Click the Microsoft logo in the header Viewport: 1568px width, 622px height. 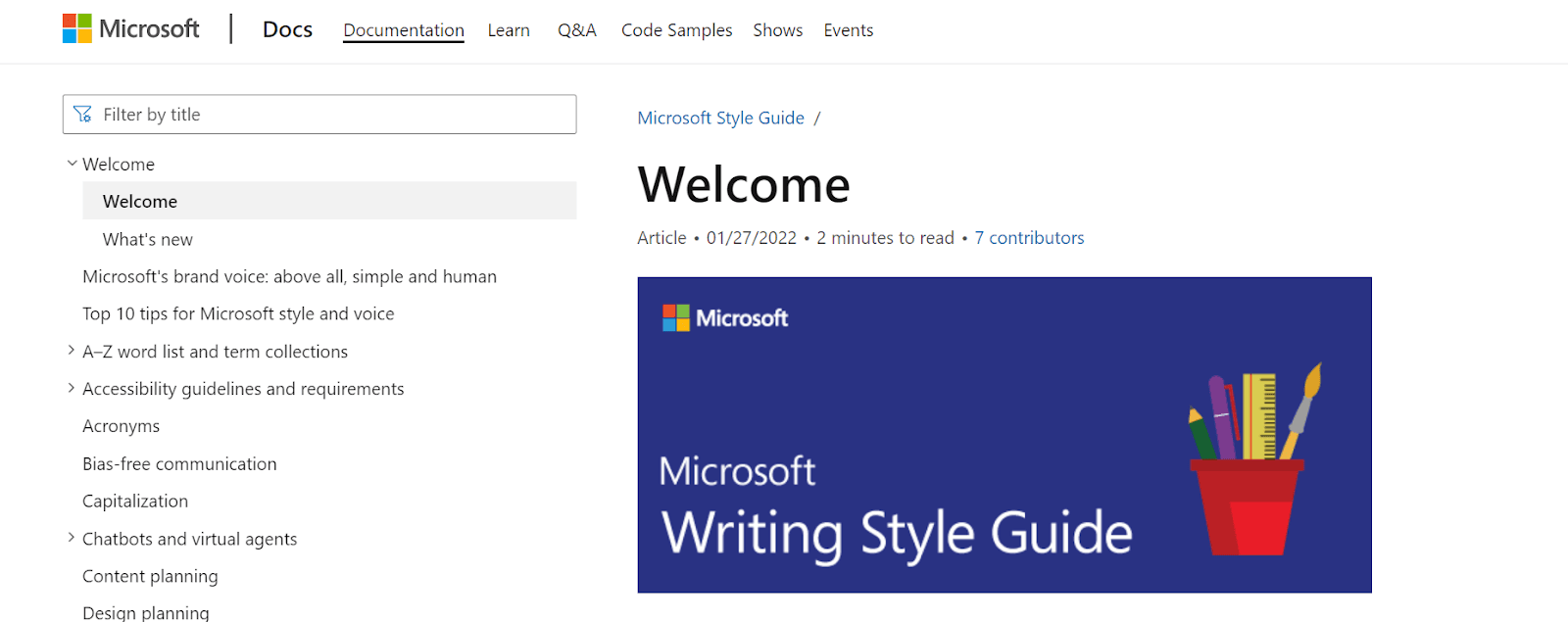(130, 29)
